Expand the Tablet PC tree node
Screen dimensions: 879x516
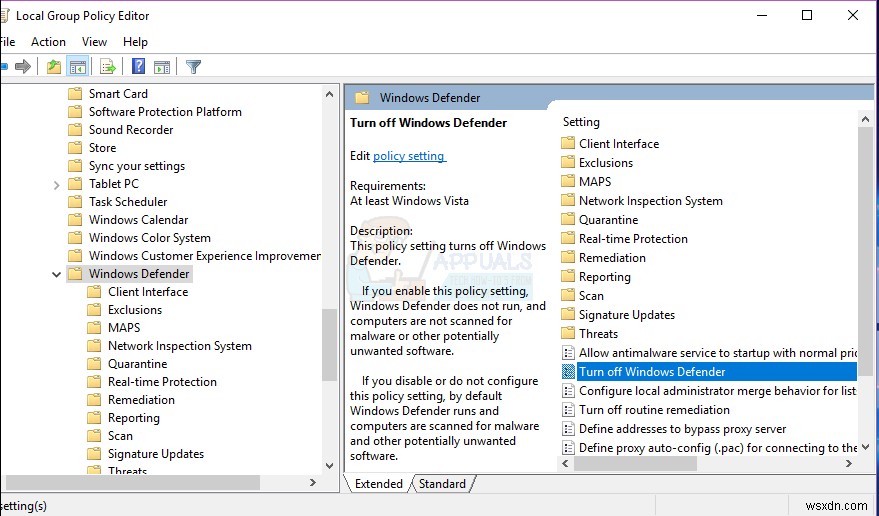[x=56, y=185]
